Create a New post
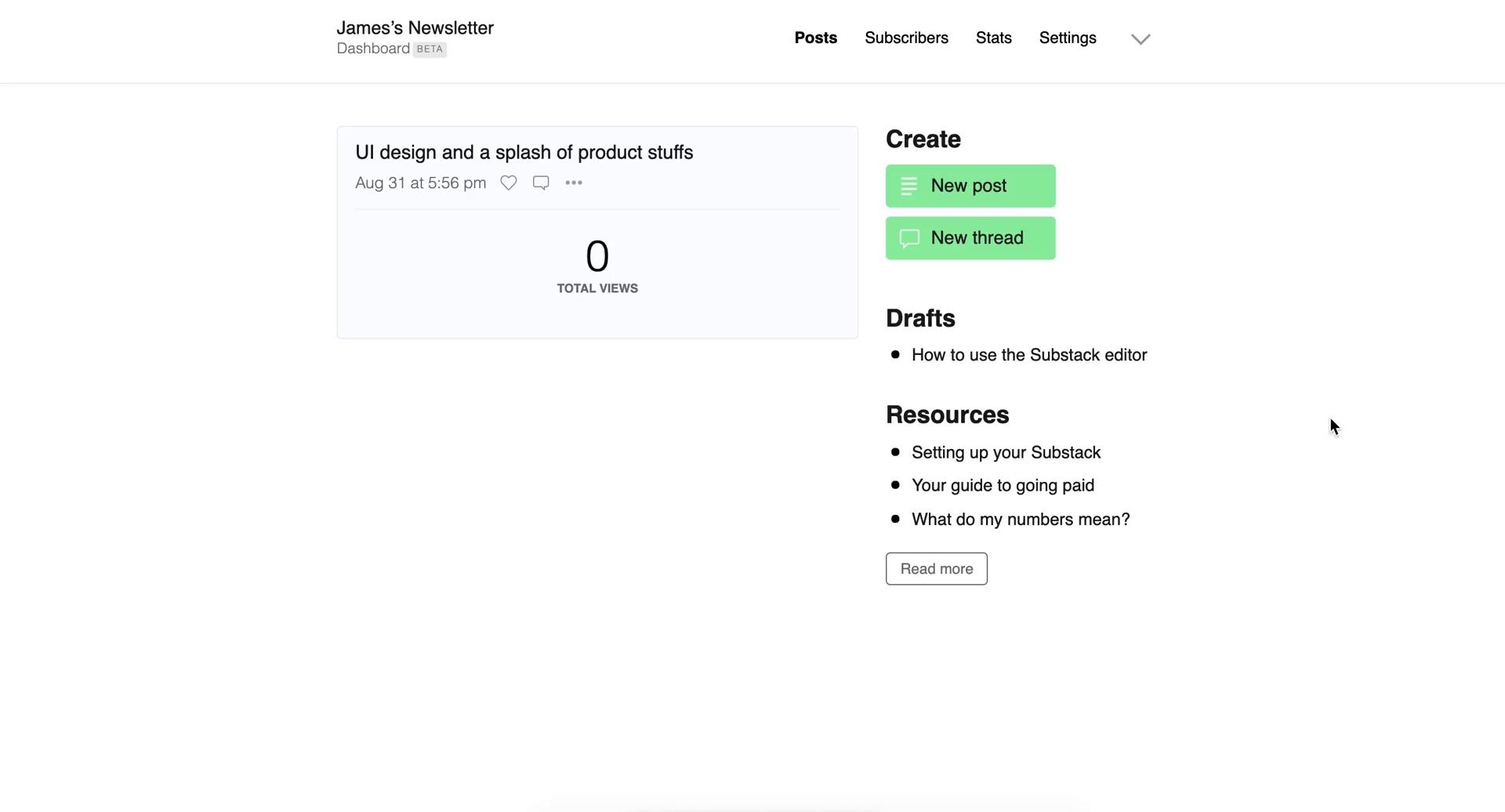Image resolution: width=1505 pixels, height=812 pixels. (970, 186)
